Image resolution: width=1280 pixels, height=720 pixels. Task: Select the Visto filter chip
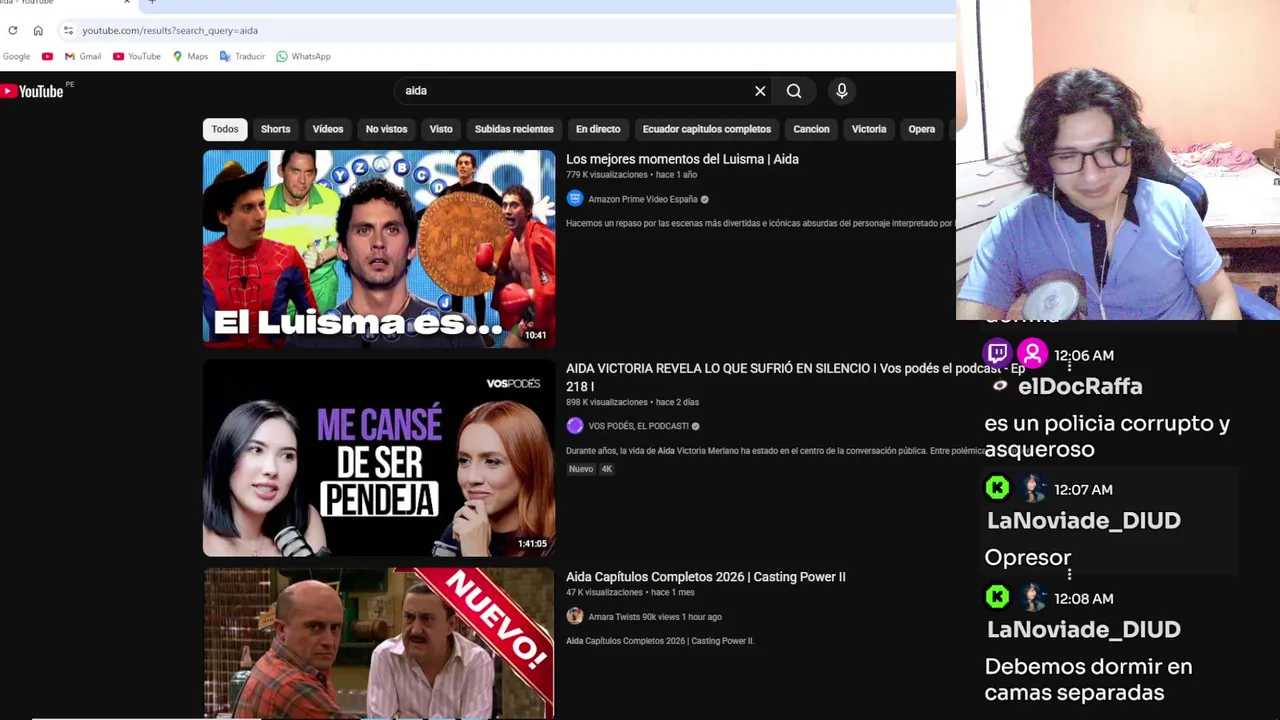tap(441, 129)
